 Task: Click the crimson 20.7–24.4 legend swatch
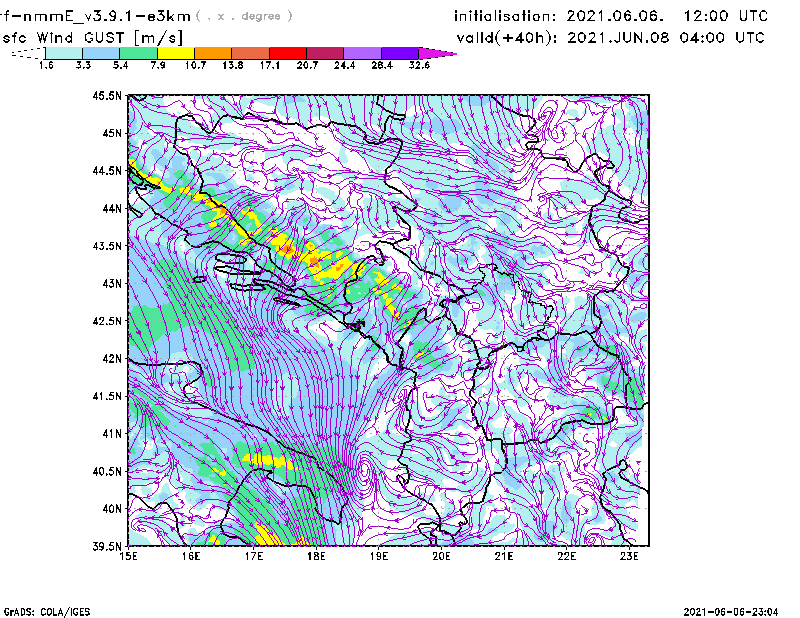point(325,53)
